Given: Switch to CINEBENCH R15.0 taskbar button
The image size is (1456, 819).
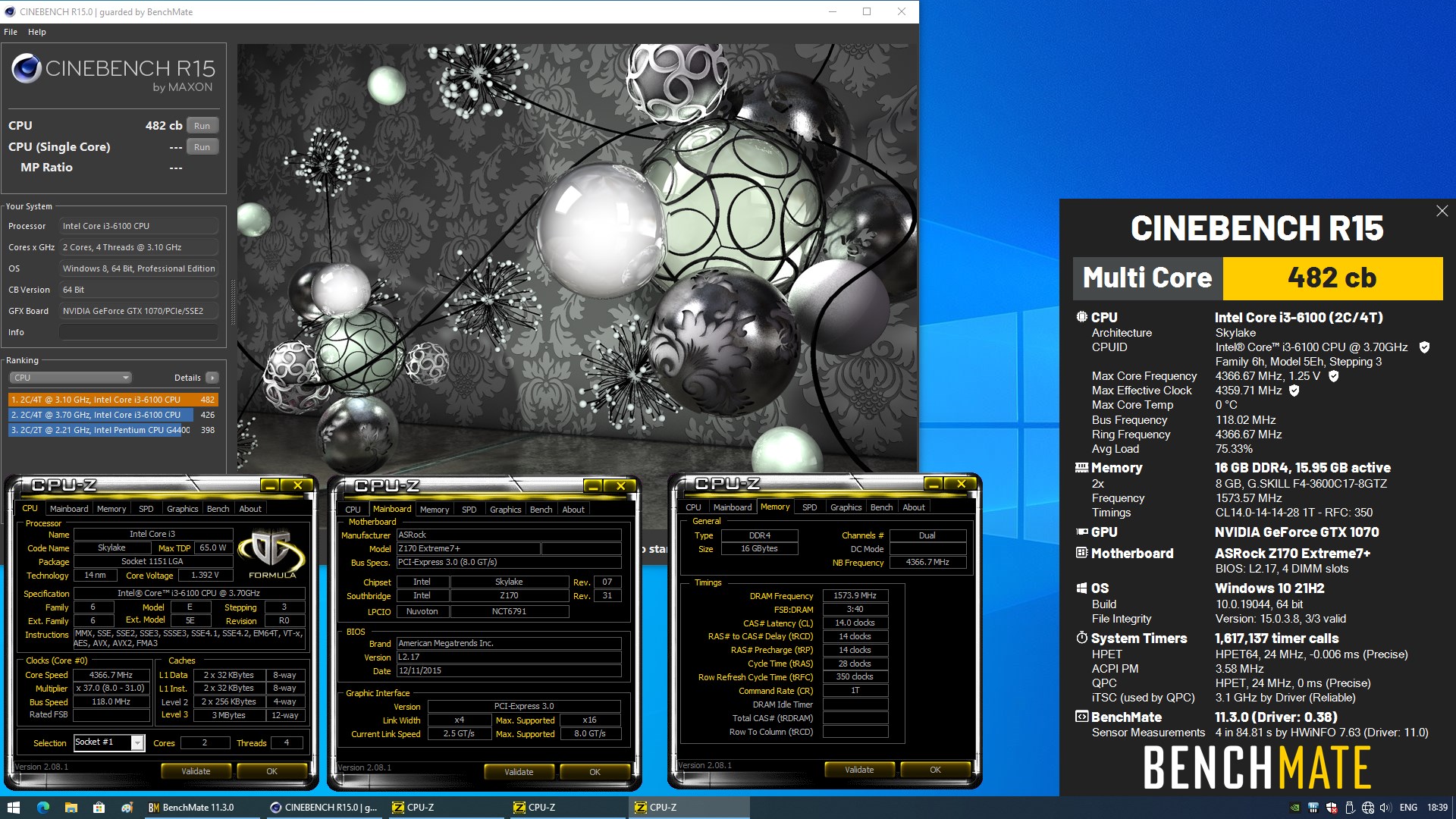Looking at the screenshot, I should tap(325, 808).
